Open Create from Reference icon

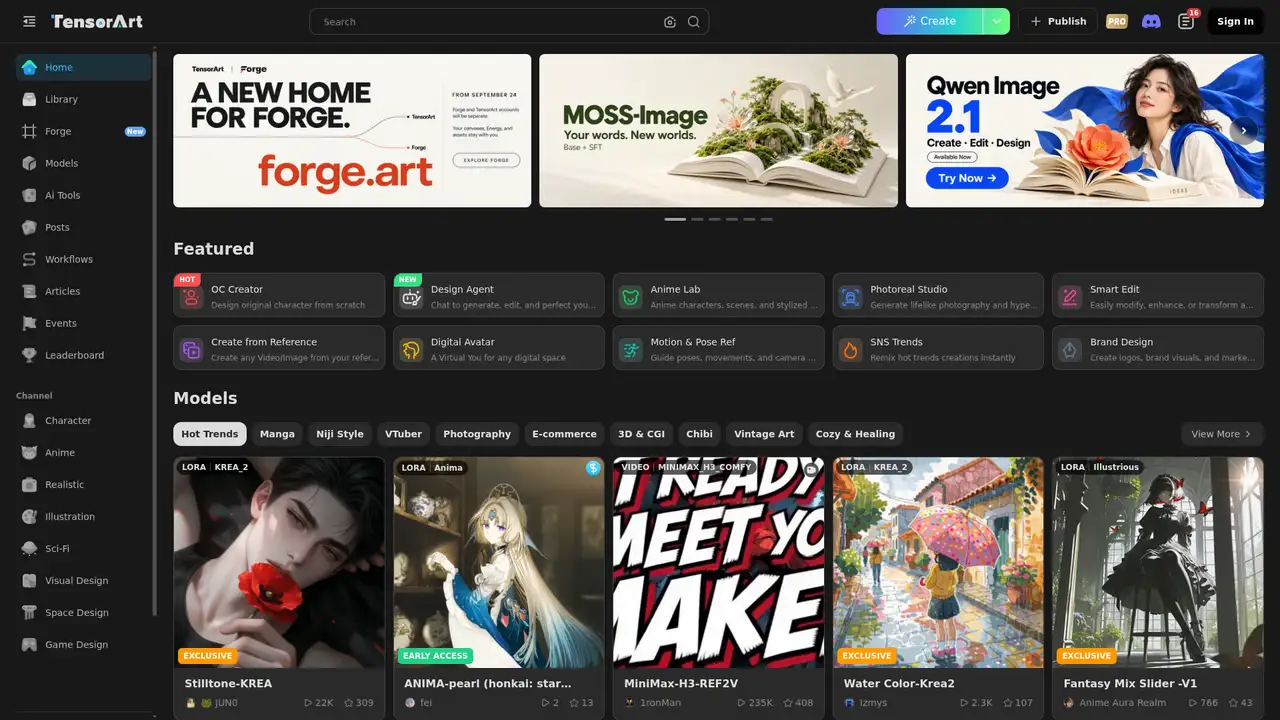[191, 350]
